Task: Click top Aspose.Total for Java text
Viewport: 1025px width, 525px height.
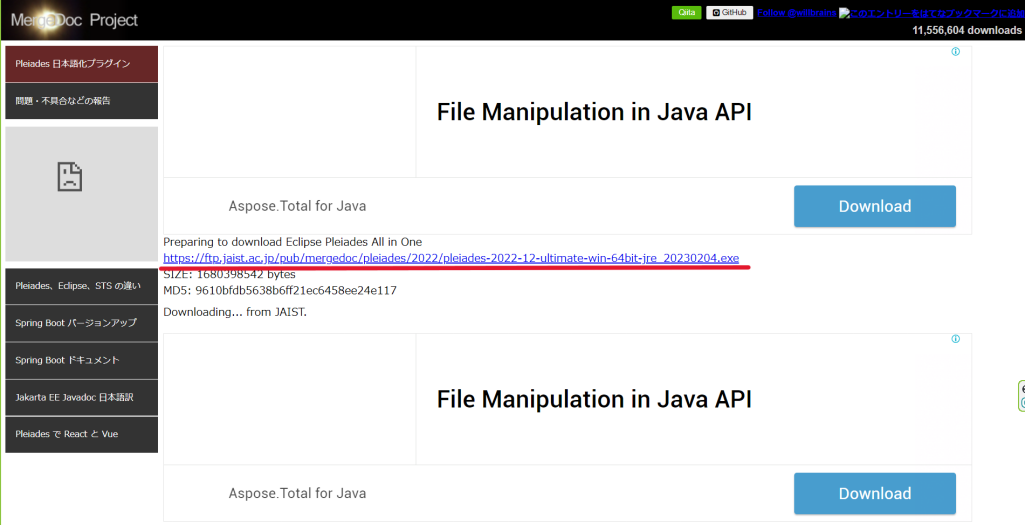Action: tap(297, 207)
